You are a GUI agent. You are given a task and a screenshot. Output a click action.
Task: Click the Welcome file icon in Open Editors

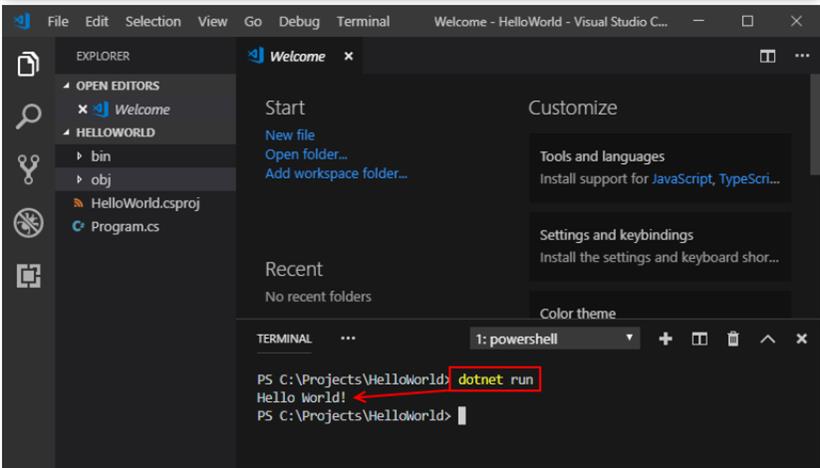(x=100, y=109)
